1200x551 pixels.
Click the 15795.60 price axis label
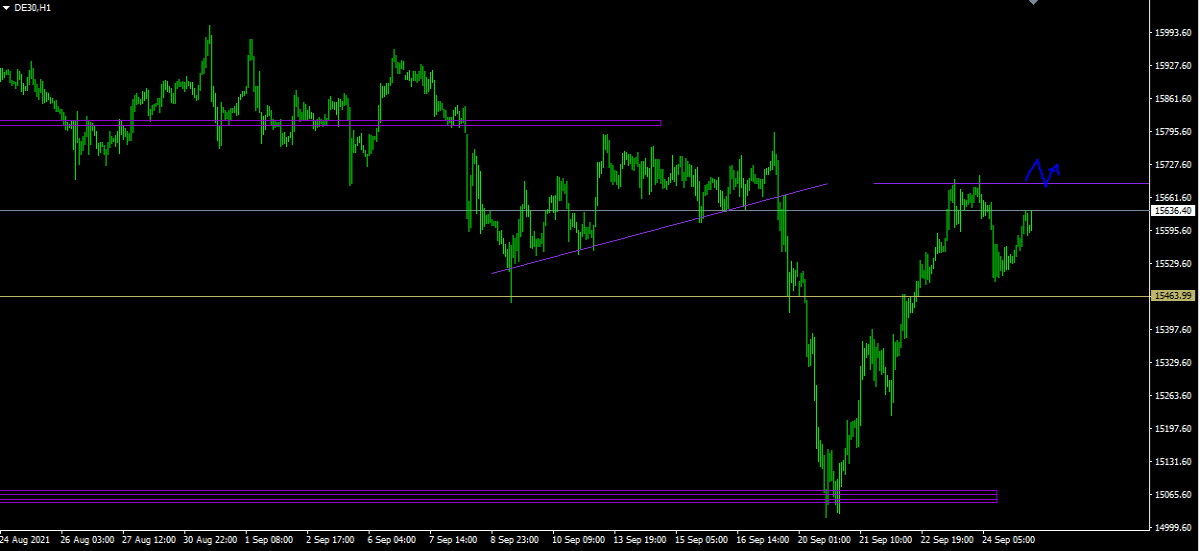point(1172,132)
